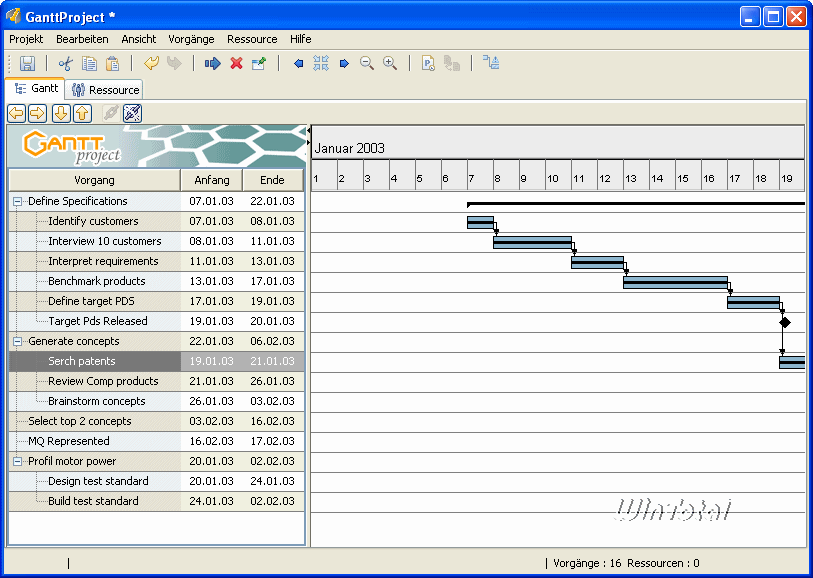Switch to the Ressource tab
The image size is (813, 578).
105,90
